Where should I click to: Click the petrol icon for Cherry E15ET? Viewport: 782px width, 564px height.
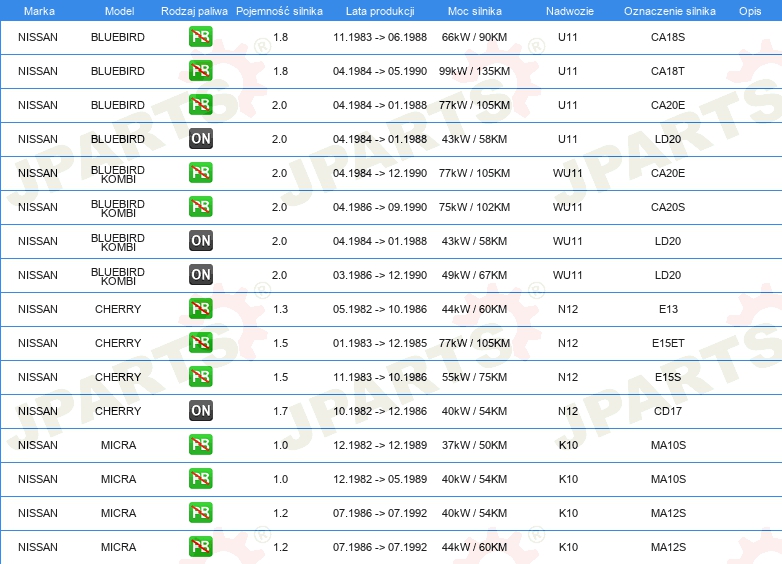[x=200, y=343]
